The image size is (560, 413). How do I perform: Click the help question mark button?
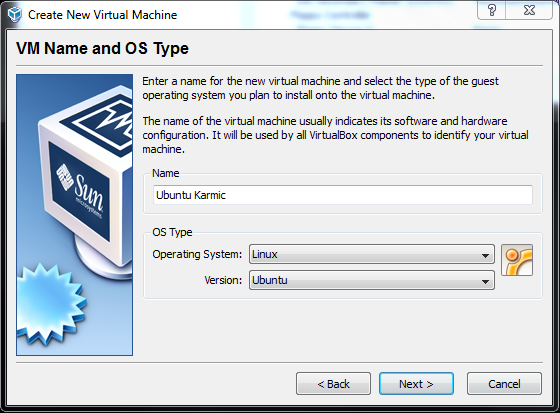click(491, 10)
